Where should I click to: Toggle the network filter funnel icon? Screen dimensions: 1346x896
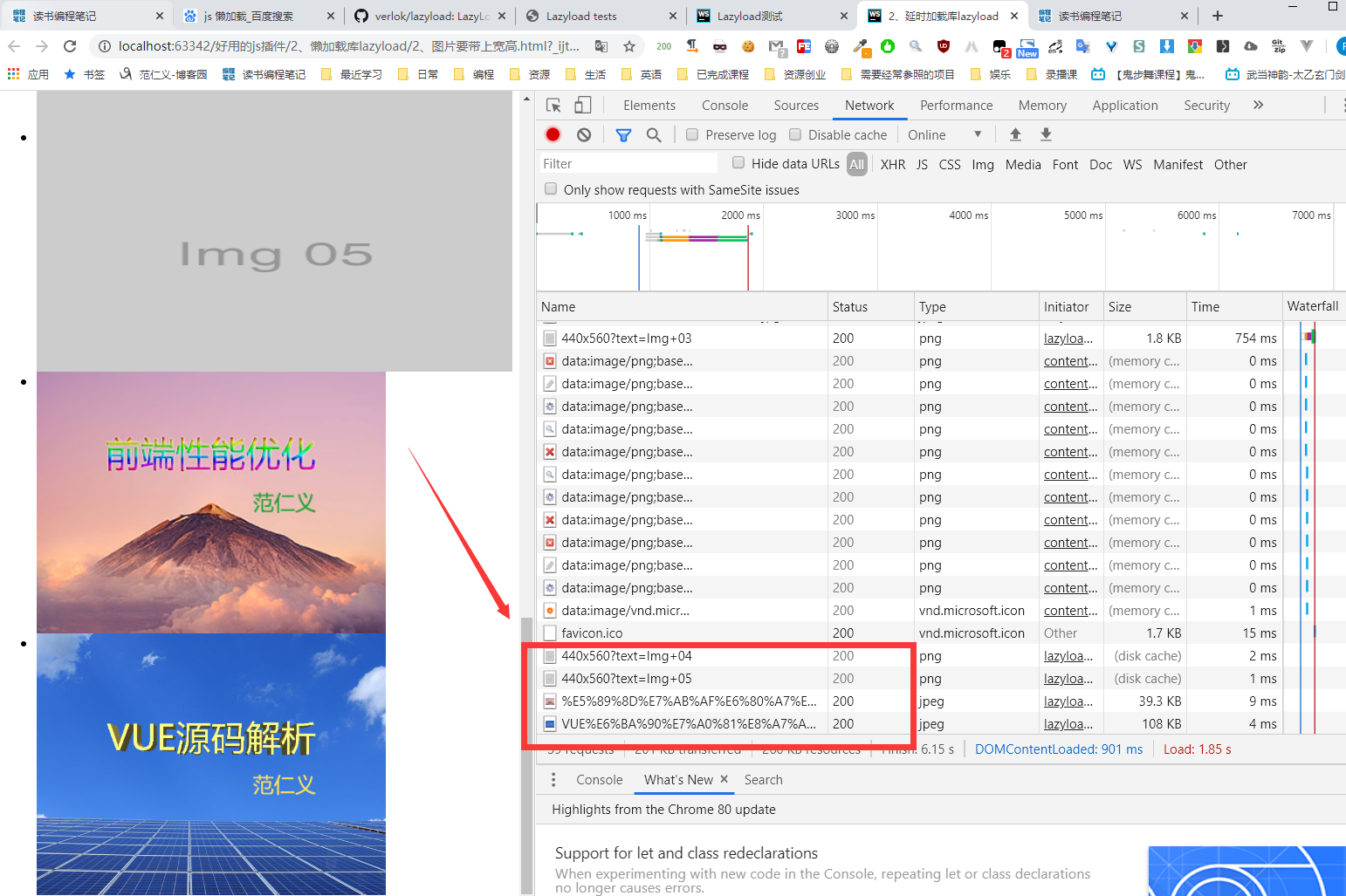click(x=623, y=134)
